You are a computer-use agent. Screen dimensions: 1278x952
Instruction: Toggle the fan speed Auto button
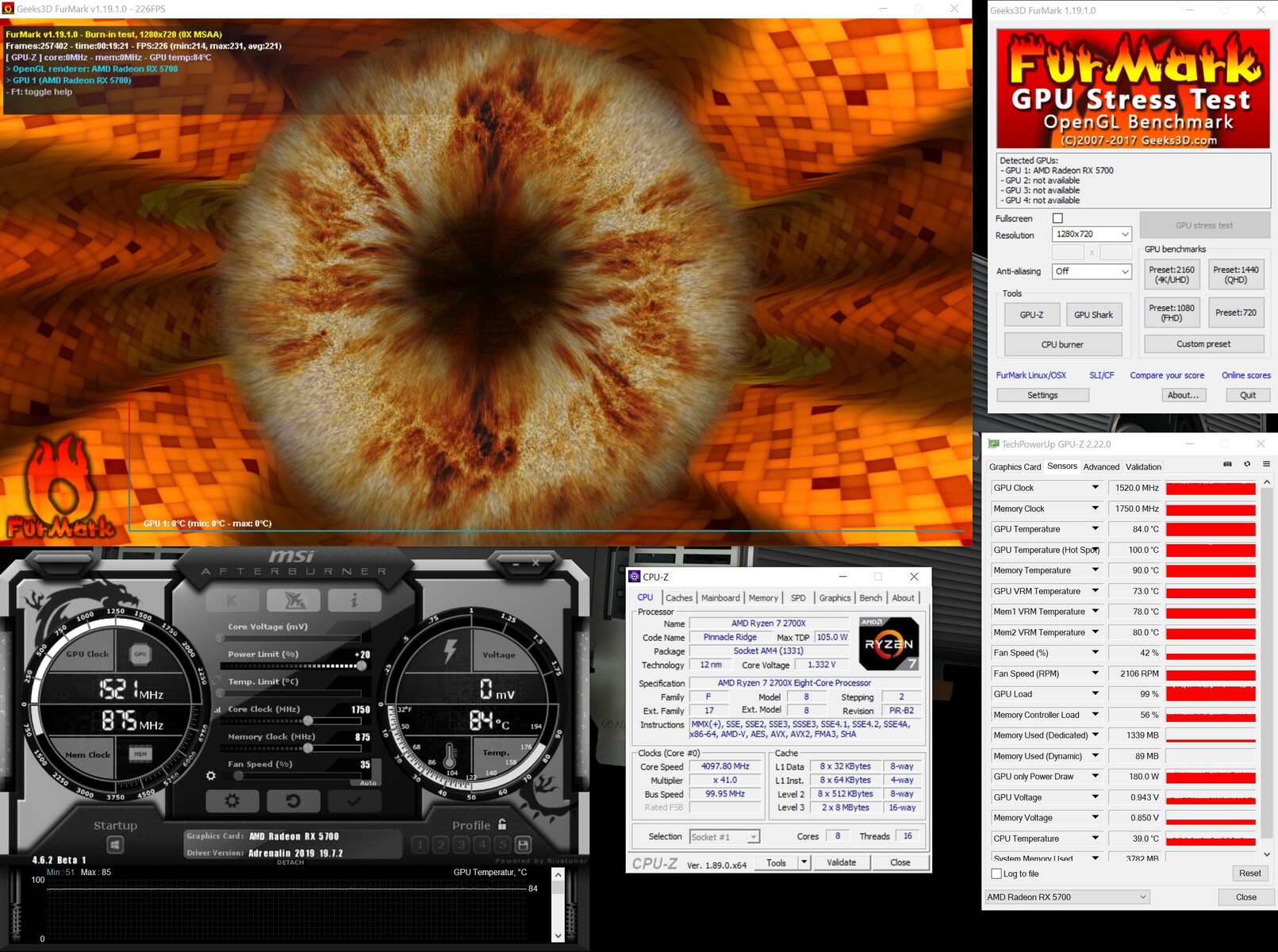(x=368, y=782)
